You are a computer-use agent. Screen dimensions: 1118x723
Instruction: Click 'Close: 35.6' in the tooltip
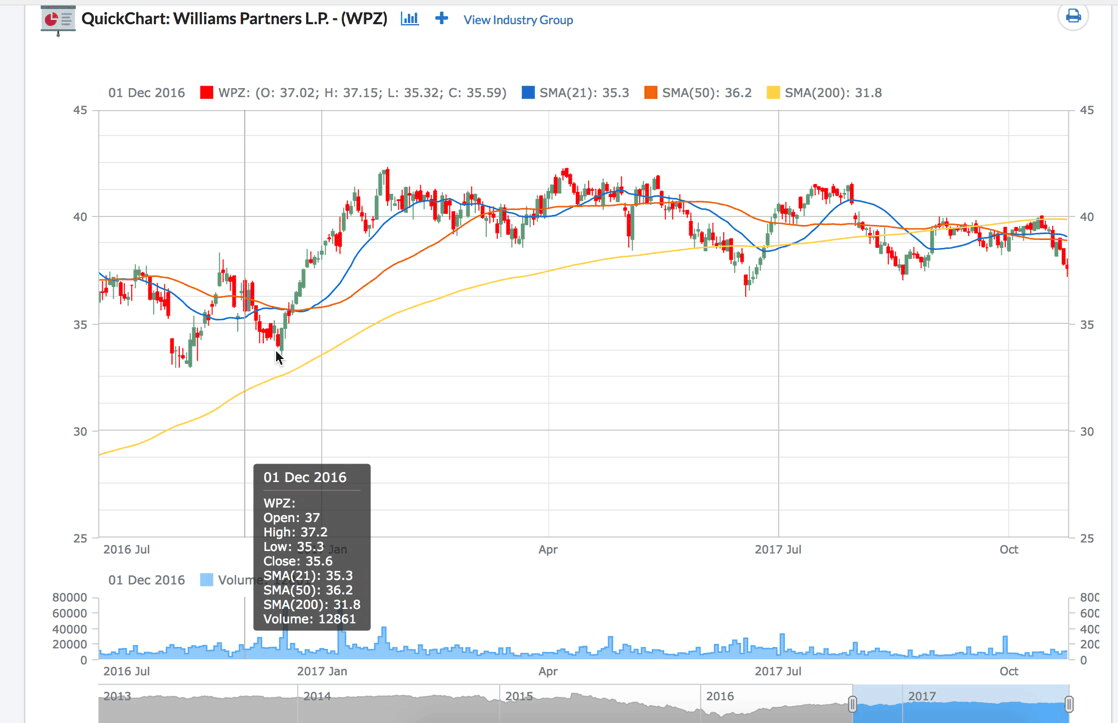tap(298, 561)
